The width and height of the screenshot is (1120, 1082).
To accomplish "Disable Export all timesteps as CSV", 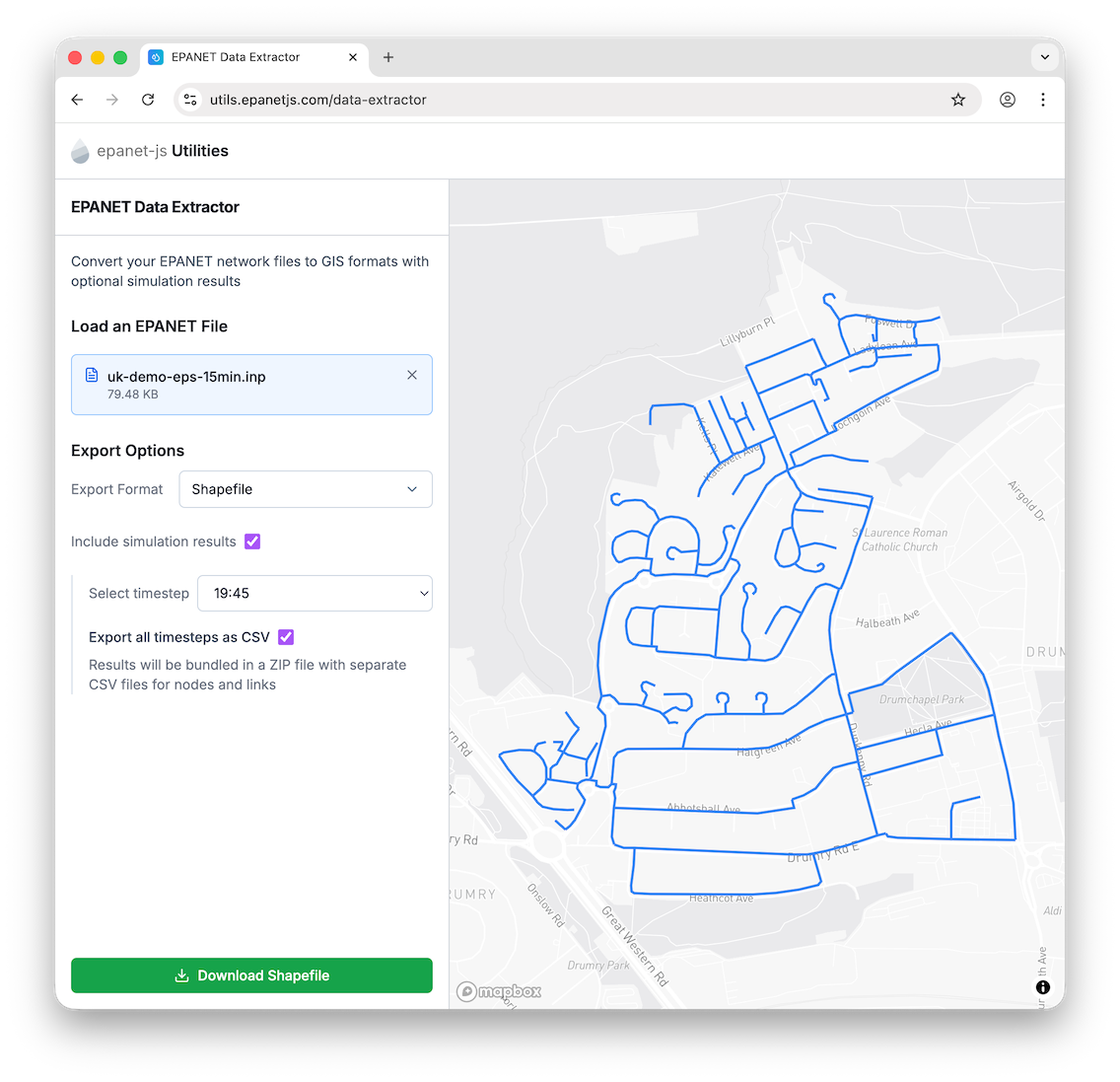I will pos(286,637).
